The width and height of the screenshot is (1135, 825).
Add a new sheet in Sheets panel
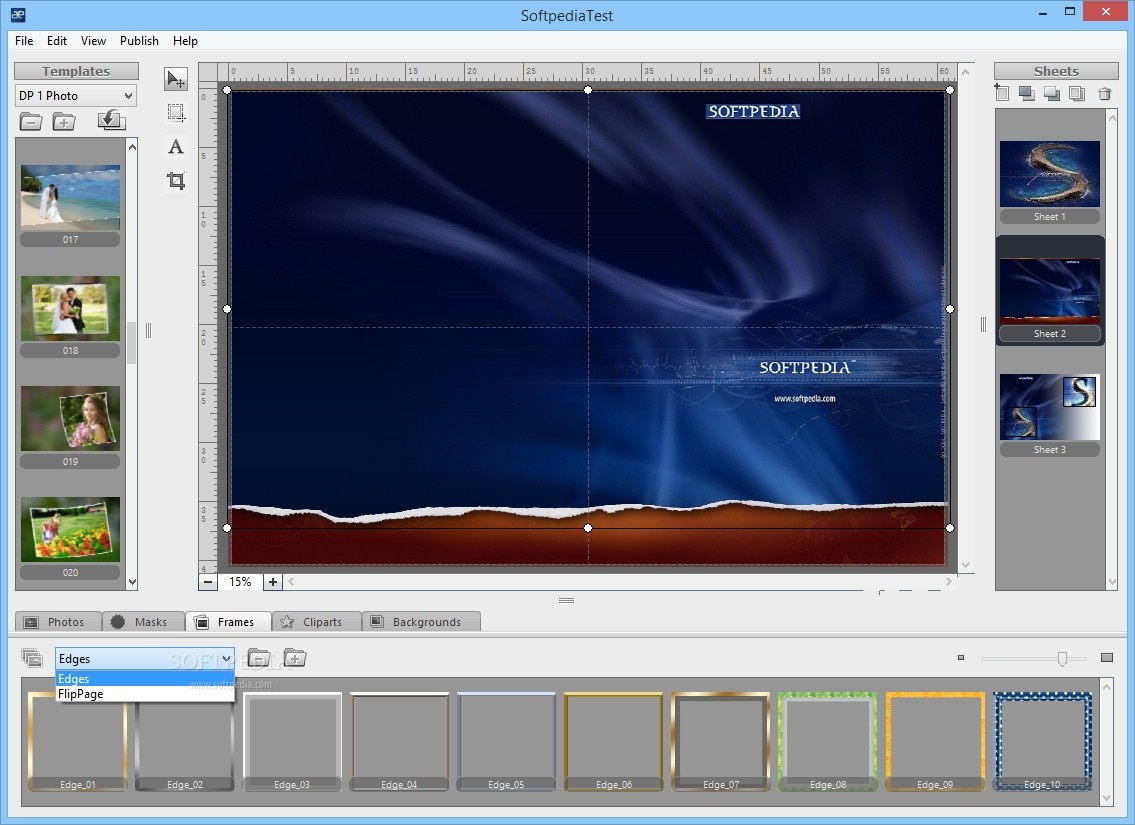click(1002, 93)
